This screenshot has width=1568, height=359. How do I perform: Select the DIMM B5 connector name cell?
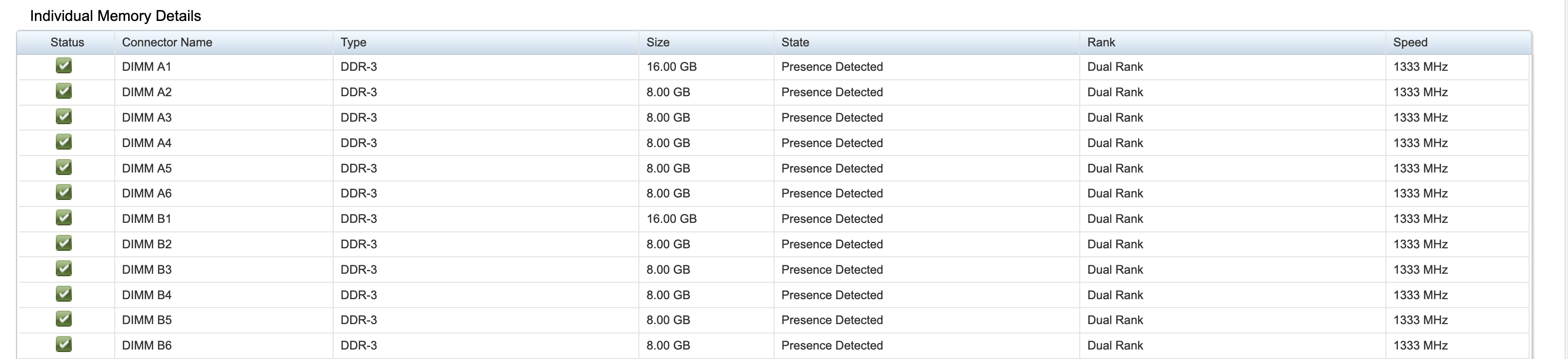coord(147,320)
